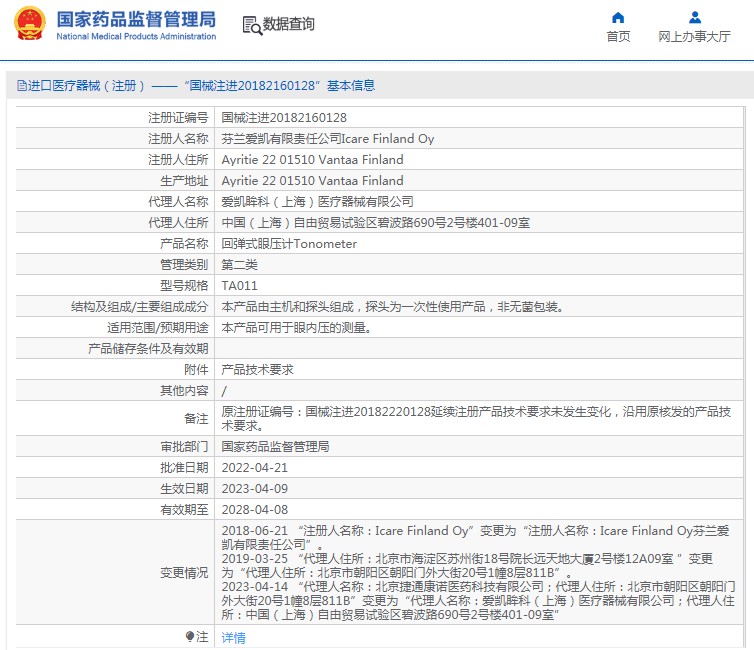Open the 数据查询 search icon
Screen dimensions: 754x650
(x=252, y=25)
